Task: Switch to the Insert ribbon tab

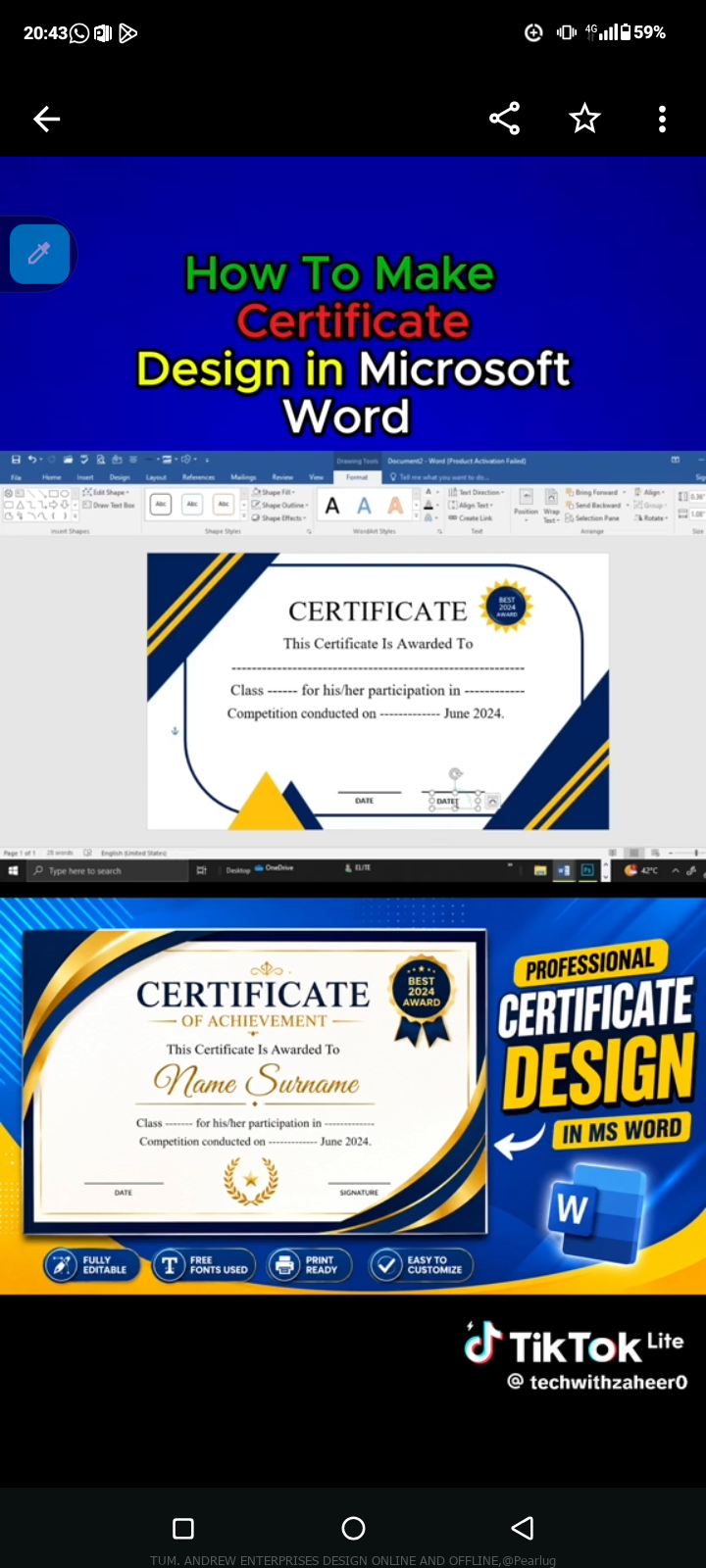Action: click(85, 477)
